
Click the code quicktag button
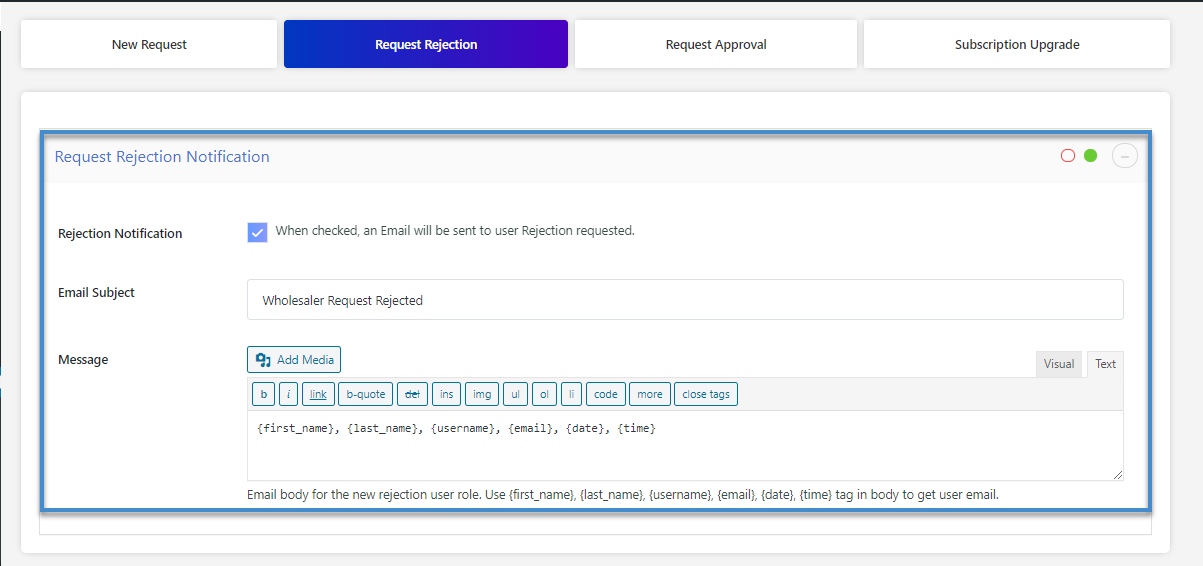point(606,394)
